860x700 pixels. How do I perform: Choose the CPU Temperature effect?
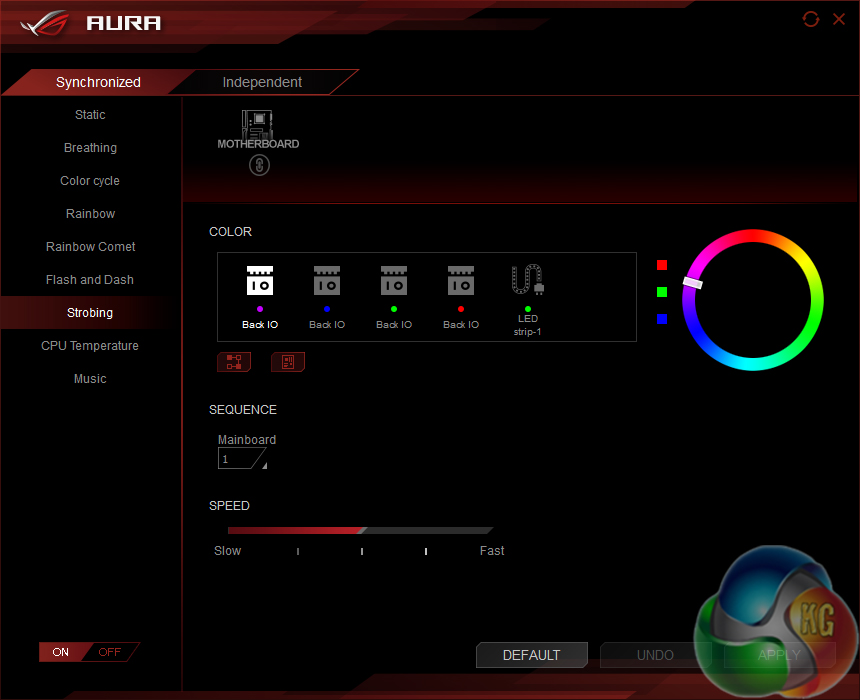(90, 346)
